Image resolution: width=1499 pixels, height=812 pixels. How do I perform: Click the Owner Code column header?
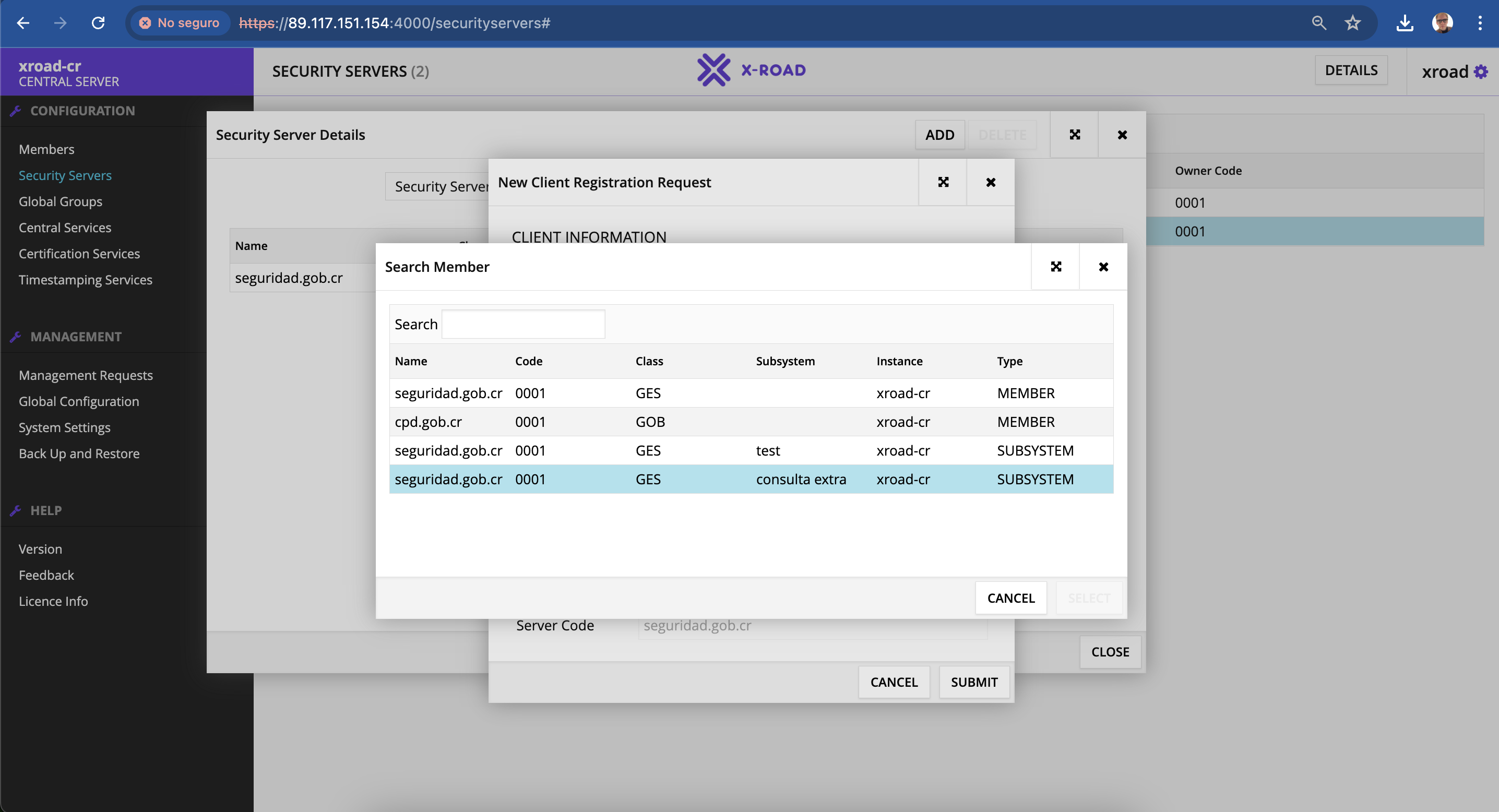tap(1208, 171)
